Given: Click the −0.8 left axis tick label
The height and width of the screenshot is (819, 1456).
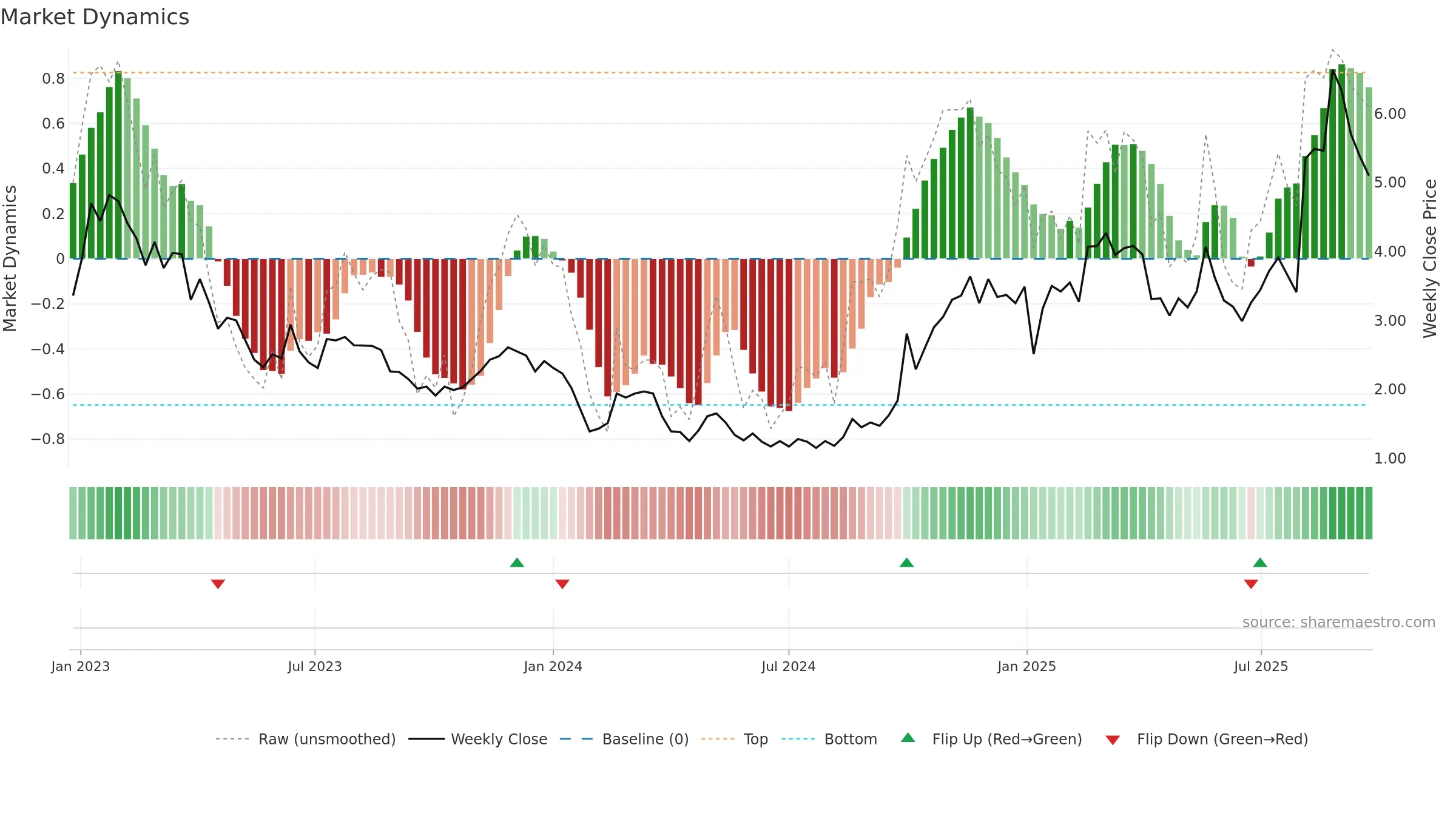Looking at the screenshot, I should click(47, 439).
